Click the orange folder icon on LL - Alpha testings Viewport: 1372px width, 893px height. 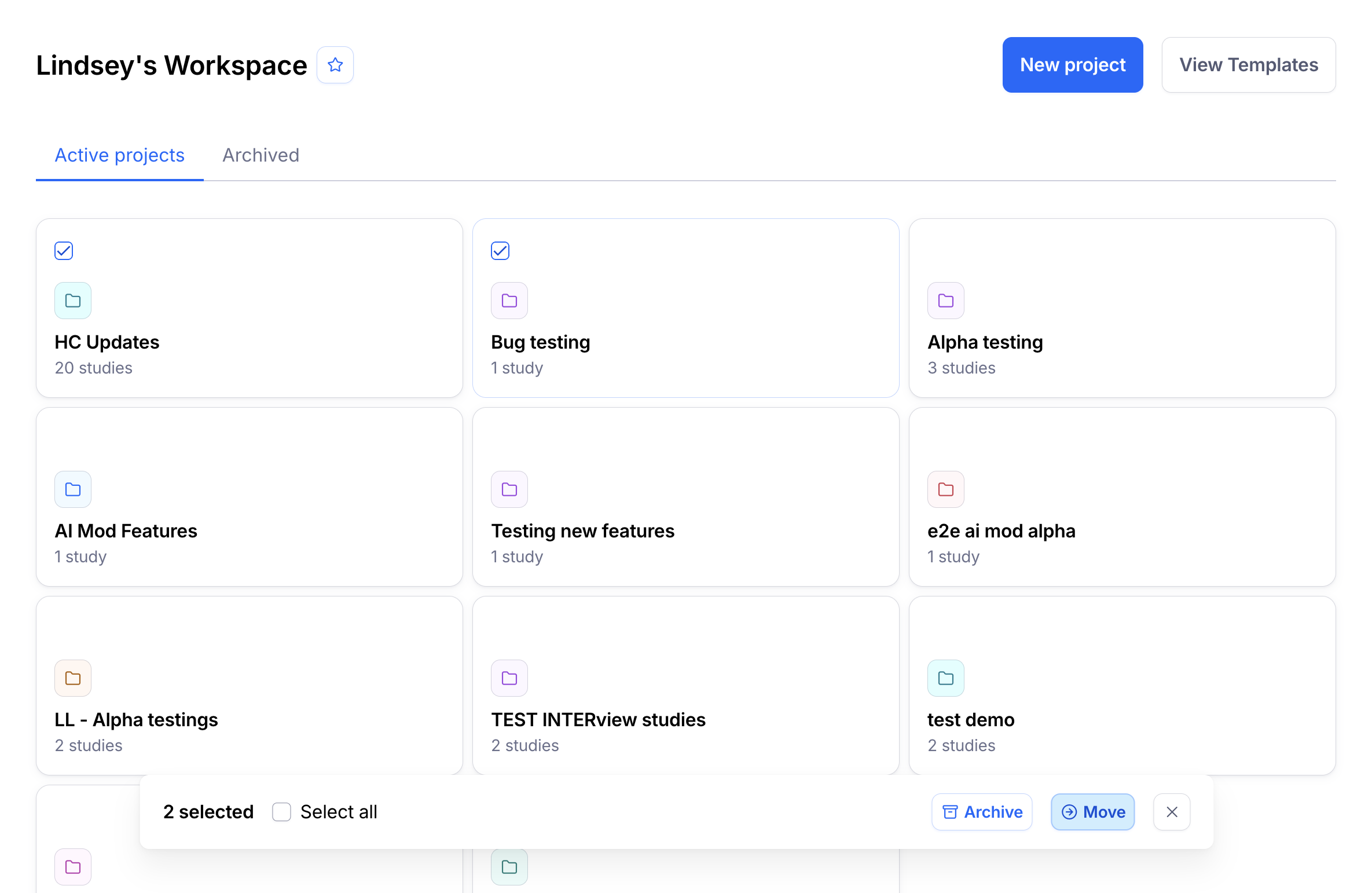click(x=73, y=678)
